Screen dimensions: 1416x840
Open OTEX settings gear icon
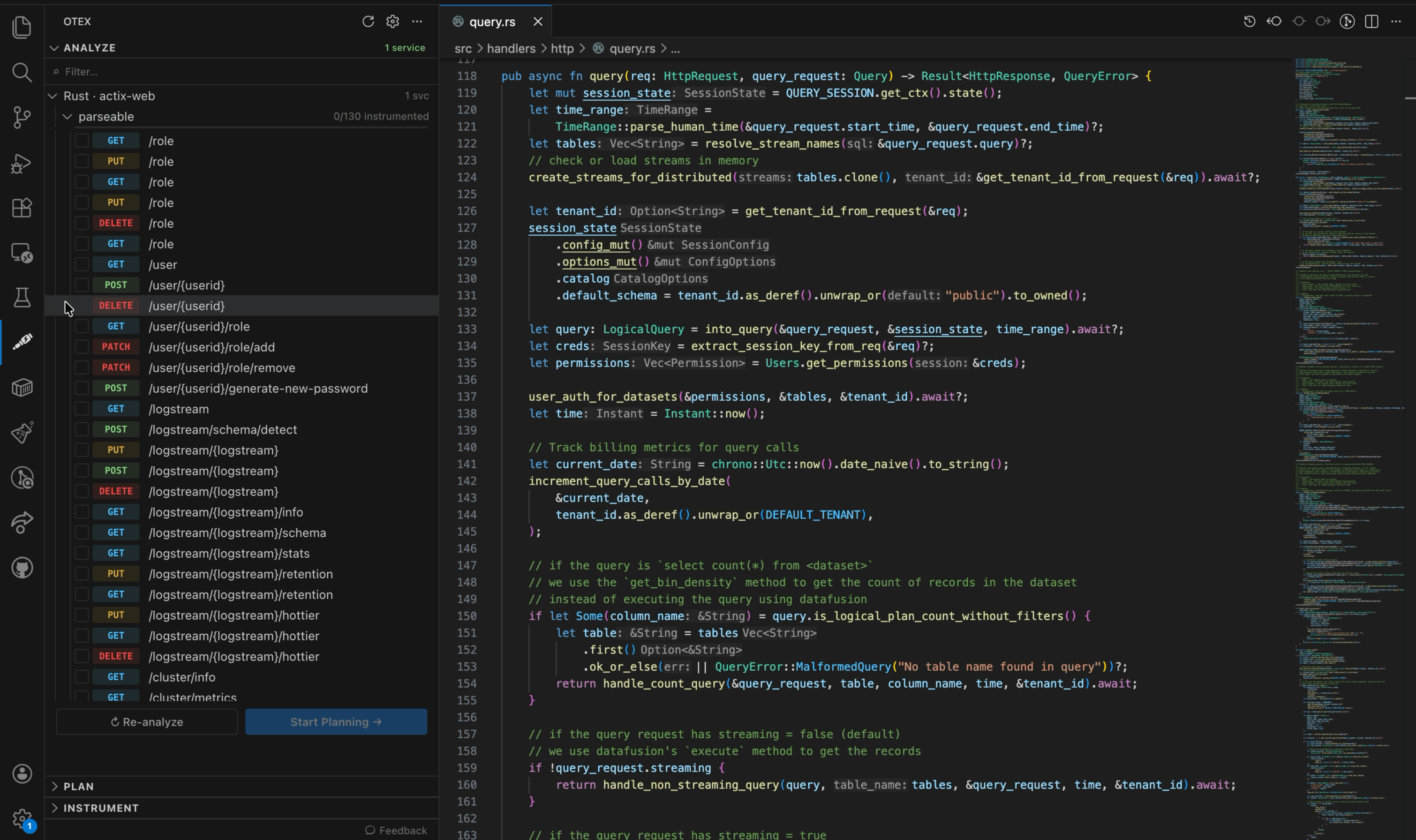(x=392, y=22)
